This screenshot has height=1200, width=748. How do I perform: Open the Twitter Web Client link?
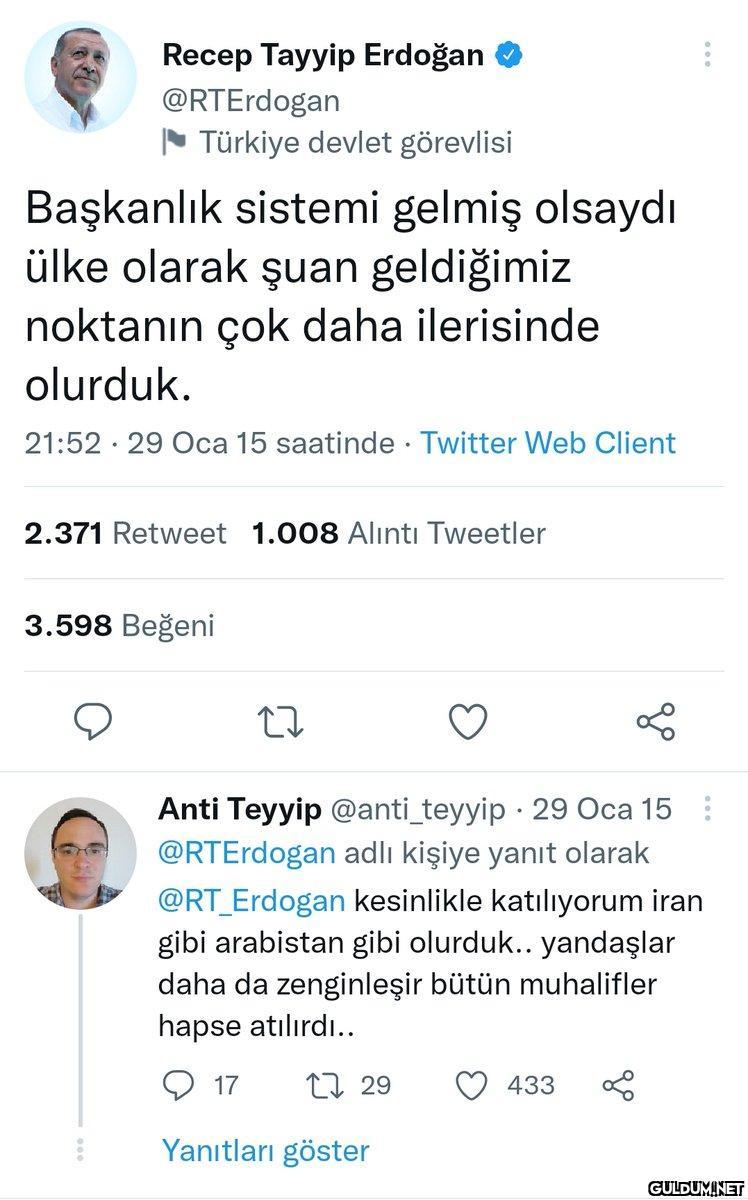(548, 442)
